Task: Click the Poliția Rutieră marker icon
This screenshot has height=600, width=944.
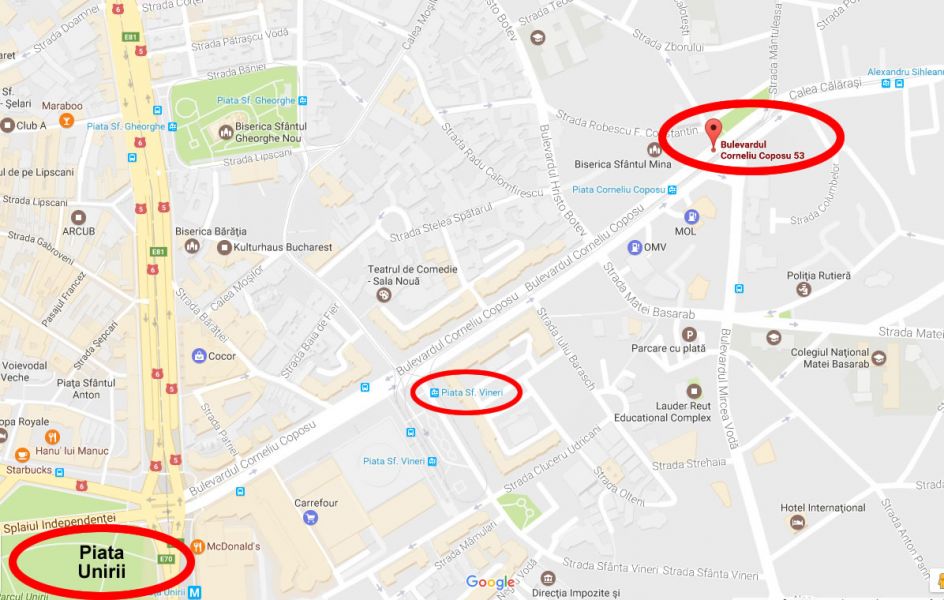Action: (804, 290)
